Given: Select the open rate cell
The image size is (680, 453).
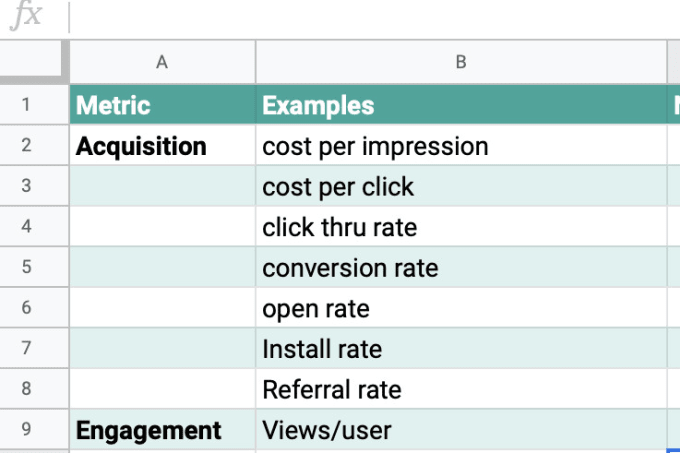Looking at the screenshot, I should [x=461, y=307].
